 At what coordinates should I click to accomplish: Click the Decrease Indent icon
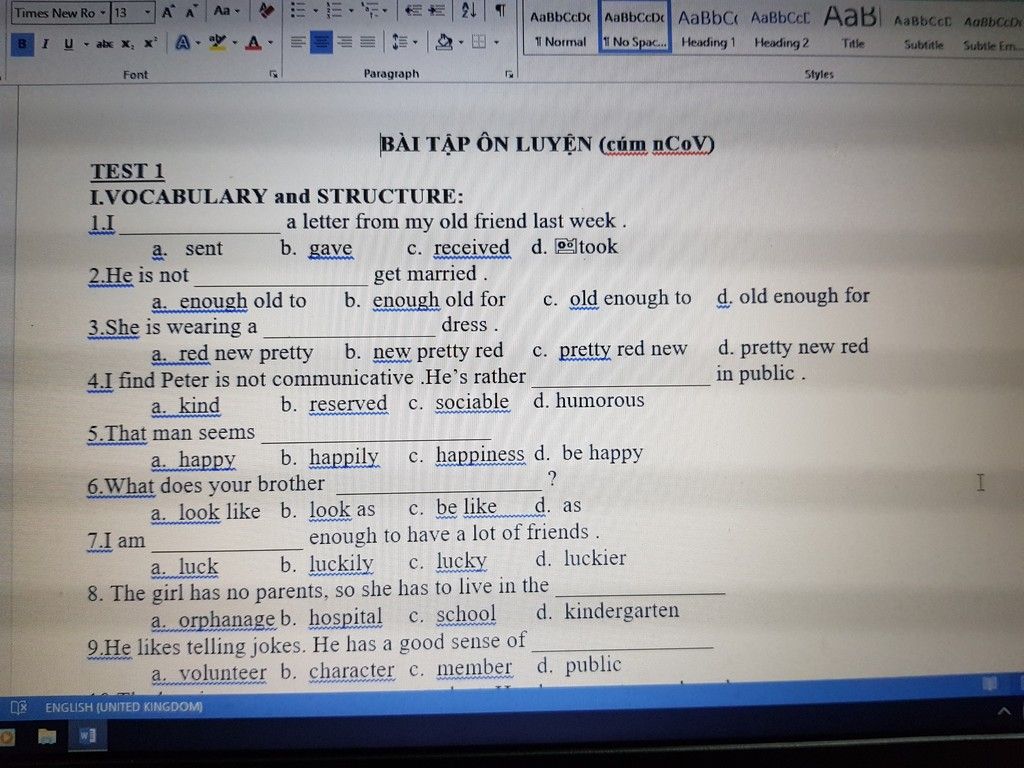(413, 10)
